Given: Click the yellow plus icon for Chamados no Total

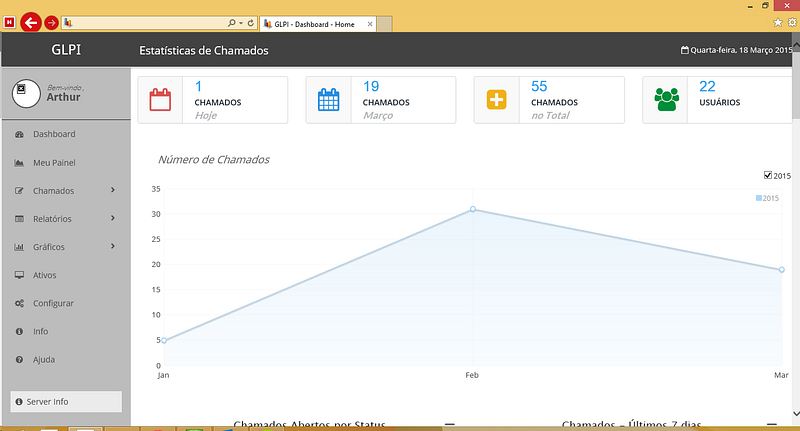Looking at the screenshot, I should pyautogui.click(x=496, y=99).
